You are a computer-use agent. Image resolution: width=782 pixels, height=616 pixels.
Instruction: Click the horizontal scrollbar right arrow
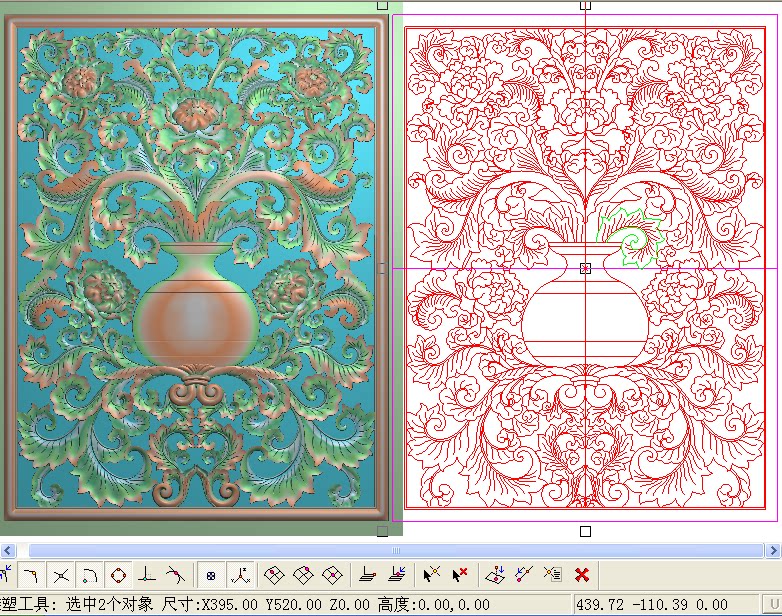click(x=774, y=551)
